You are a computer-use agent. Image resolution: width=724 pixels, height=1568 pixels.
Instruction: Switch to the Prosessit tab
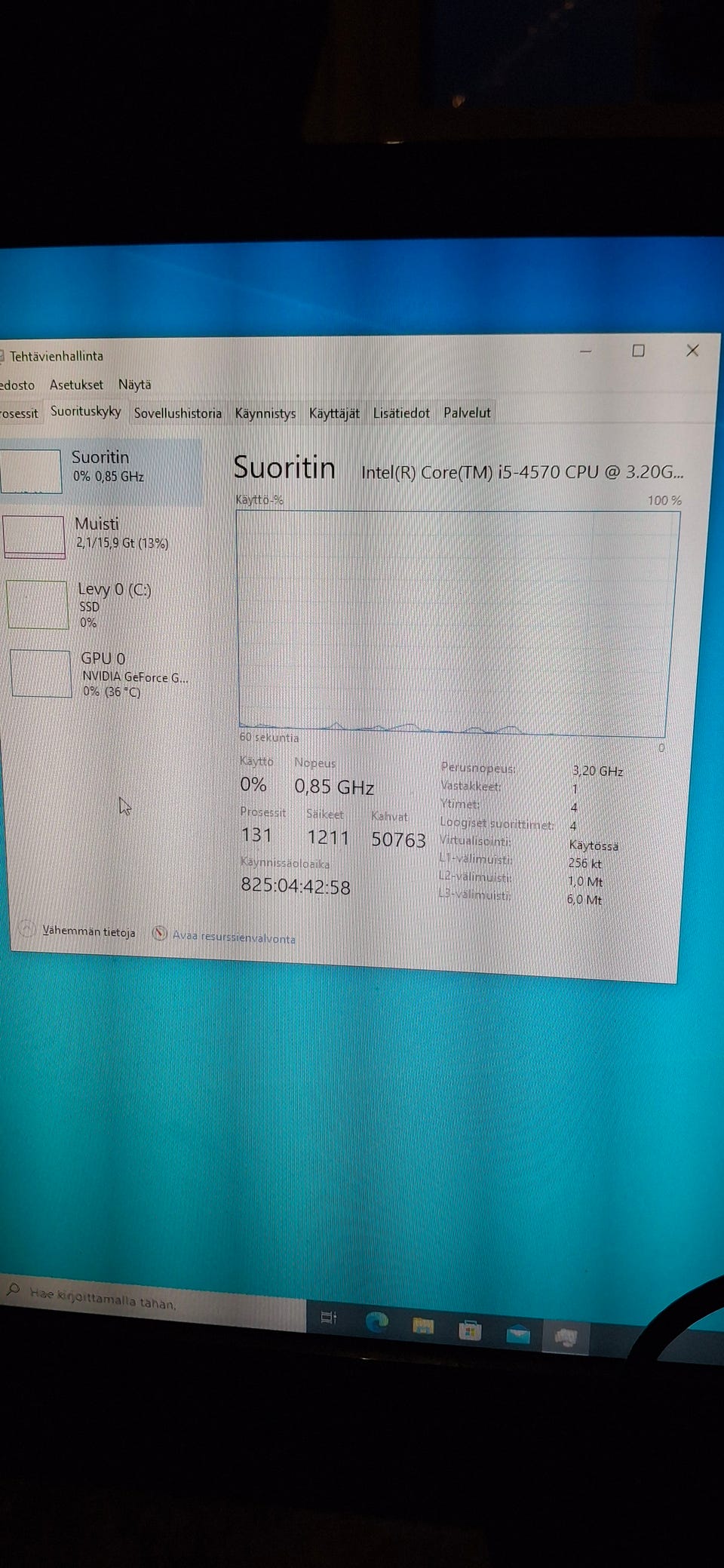(20, 413)
